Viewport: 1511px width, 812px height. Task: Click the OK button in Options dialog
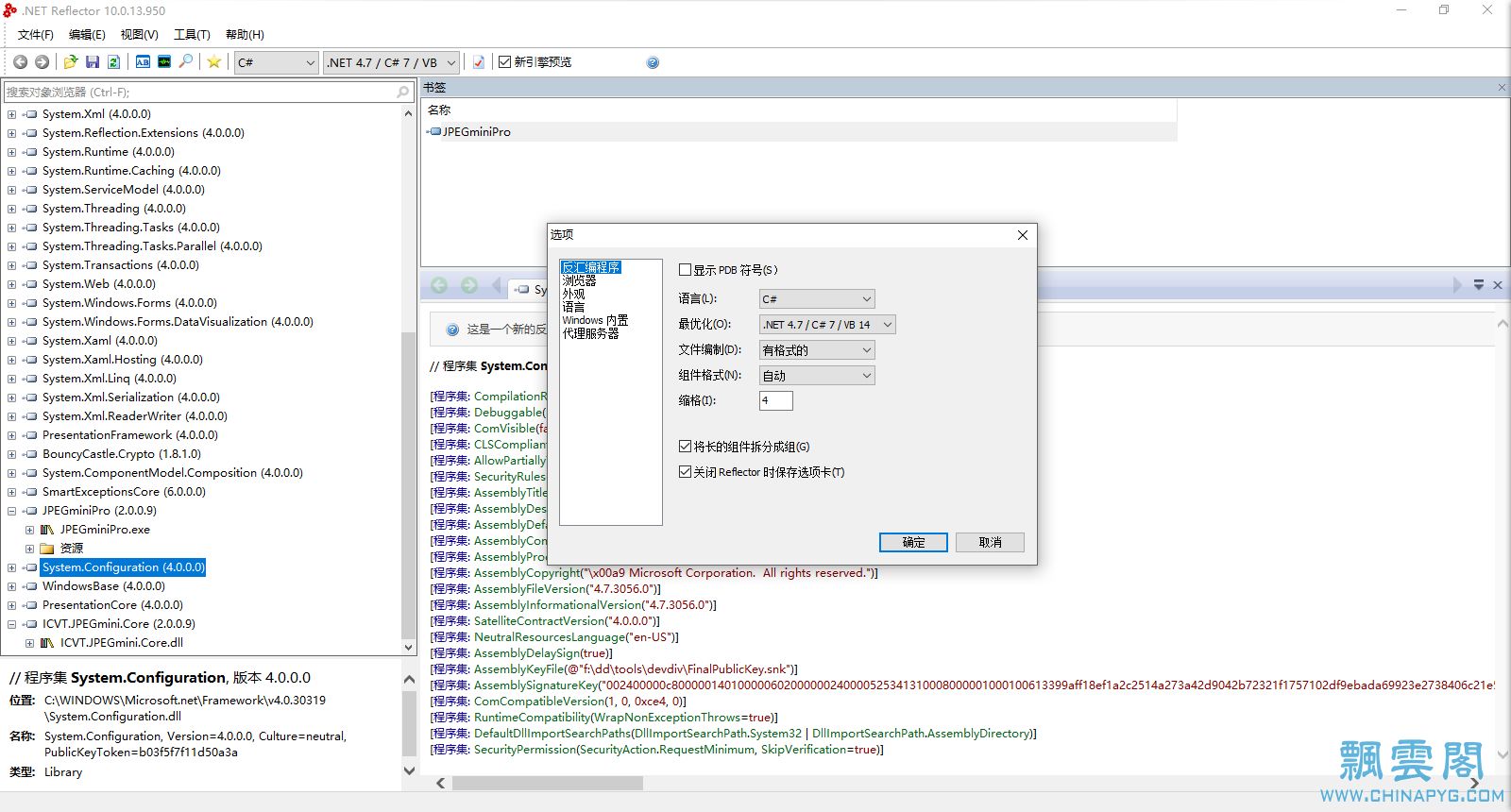(913, 542)
